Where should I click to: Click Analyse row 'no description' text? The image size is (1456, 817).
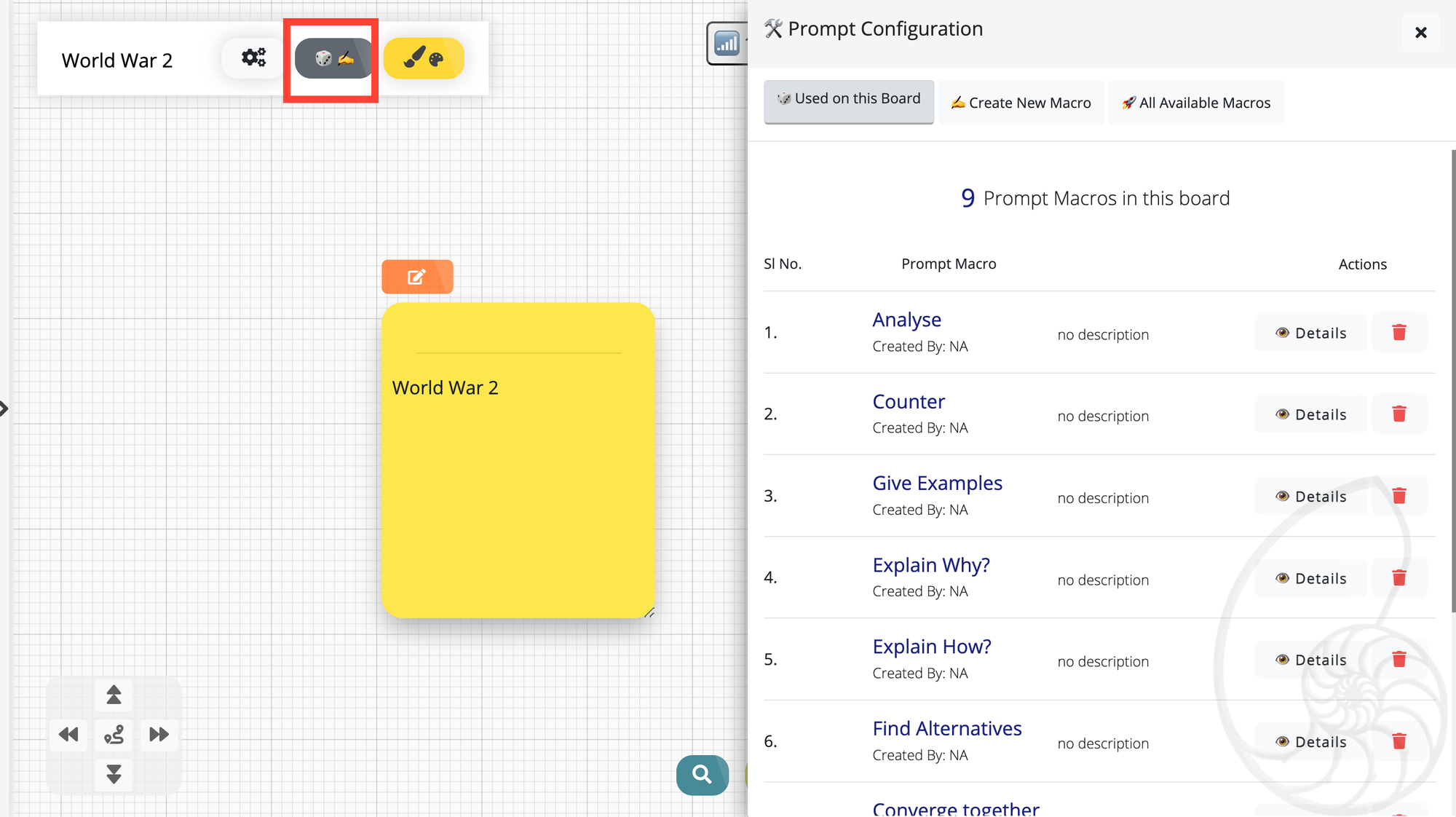coord(1103,335)
